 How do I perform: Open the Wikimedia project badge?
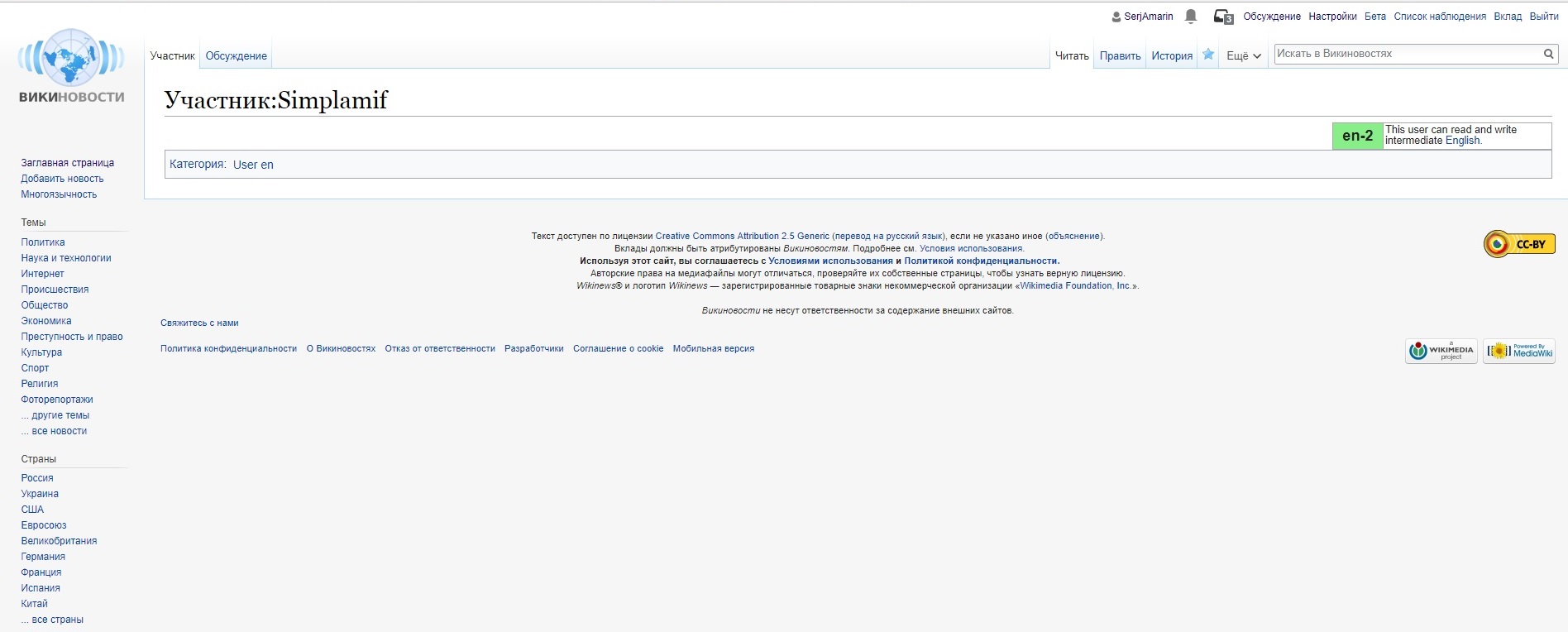pyautogui.click(x=1441, y=352)
